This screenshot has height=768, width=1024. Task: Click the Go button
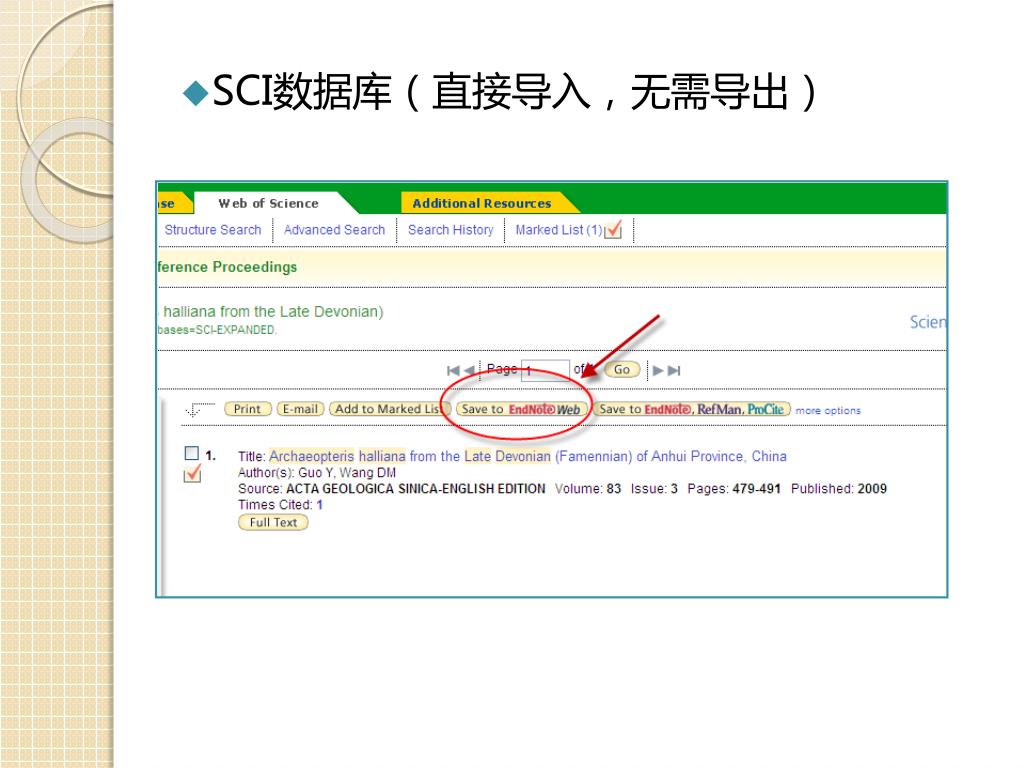(622, 370)
